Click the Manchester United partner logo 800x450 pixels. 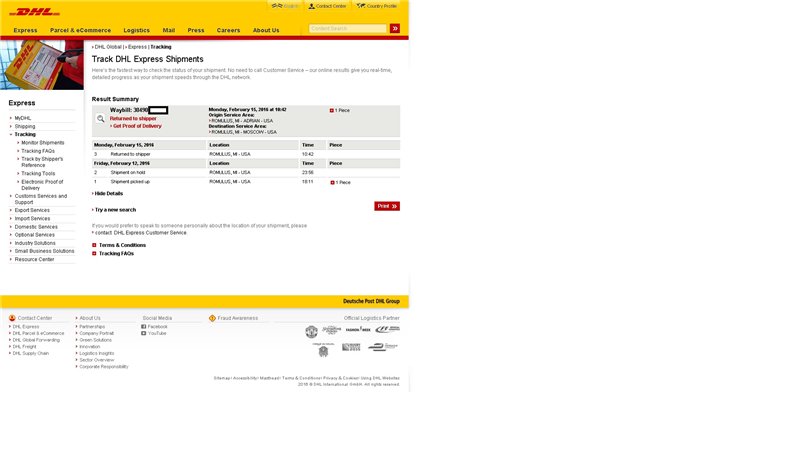311,331
